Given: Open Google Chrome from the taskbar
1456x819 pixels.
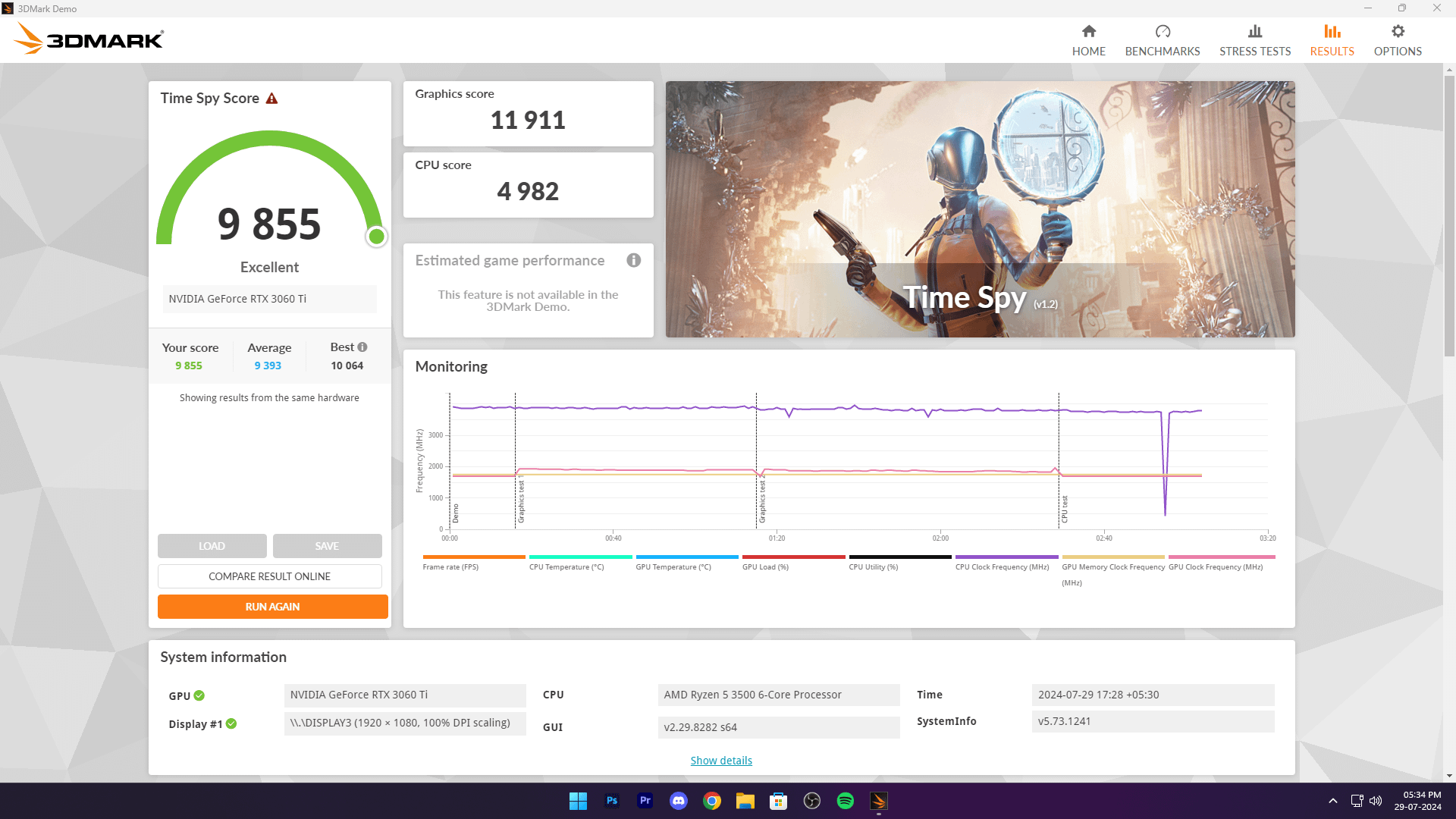Looking at the screenshot, I should [712, 801].
